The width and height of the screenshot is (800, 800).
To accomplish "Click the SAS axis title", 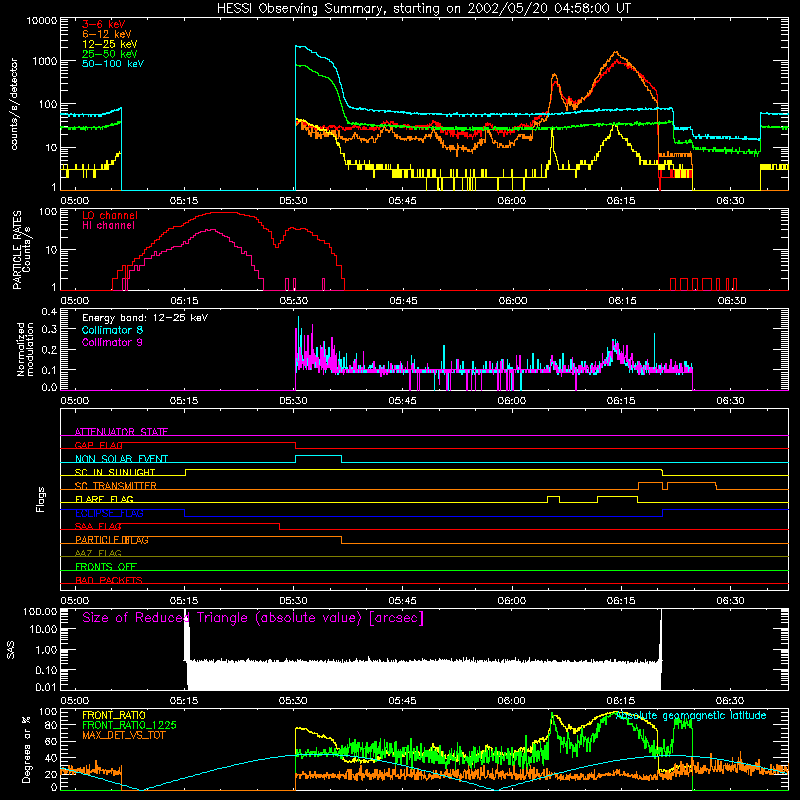I will tap(11, 649).
